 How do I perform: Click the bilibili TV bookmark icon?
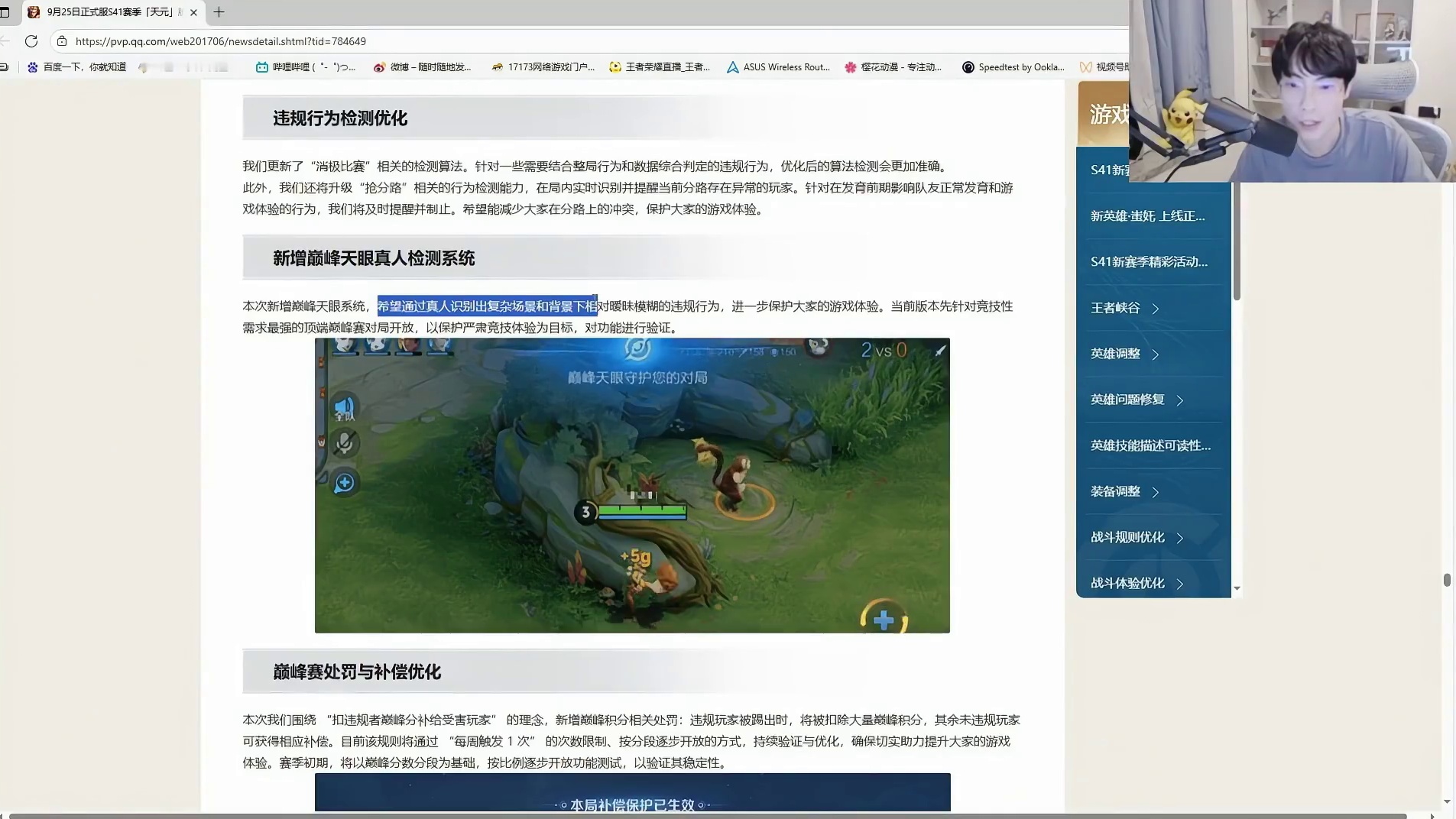tap(261, 67)
